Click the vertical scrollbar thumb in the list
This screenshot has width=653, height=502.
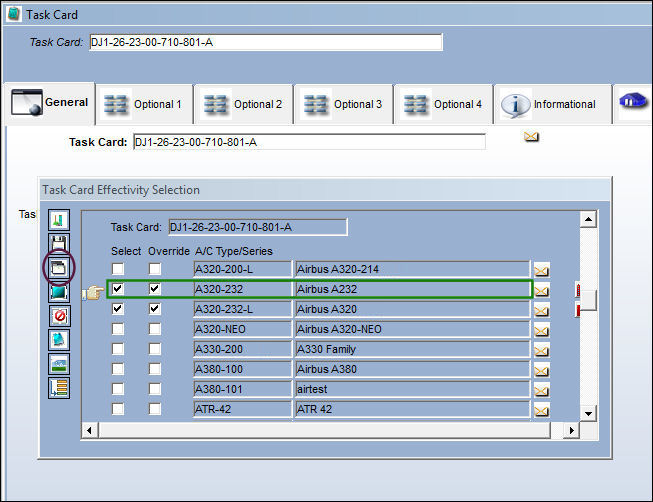(588, 300)
